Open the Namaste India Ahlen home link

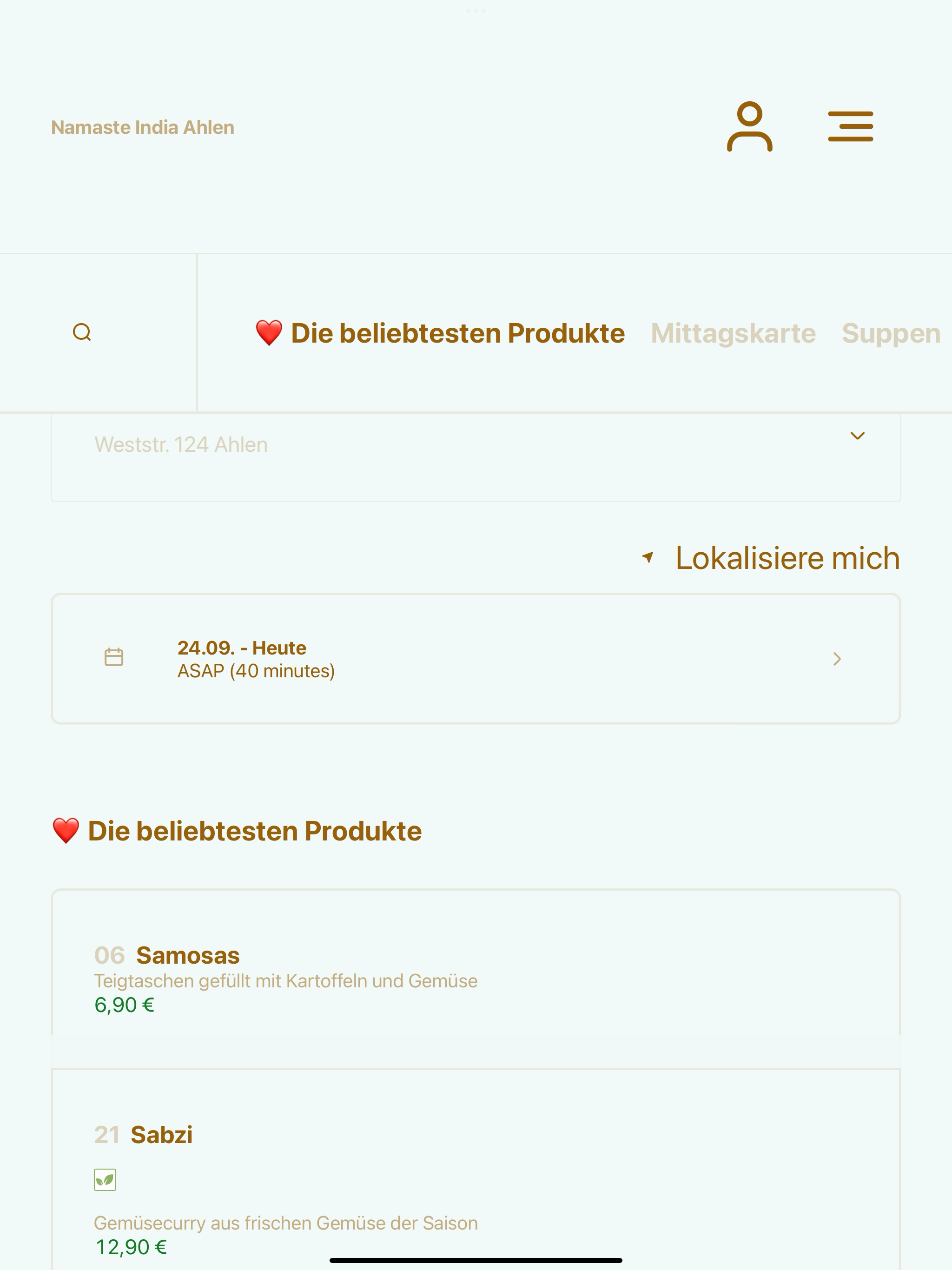point(143,127)
